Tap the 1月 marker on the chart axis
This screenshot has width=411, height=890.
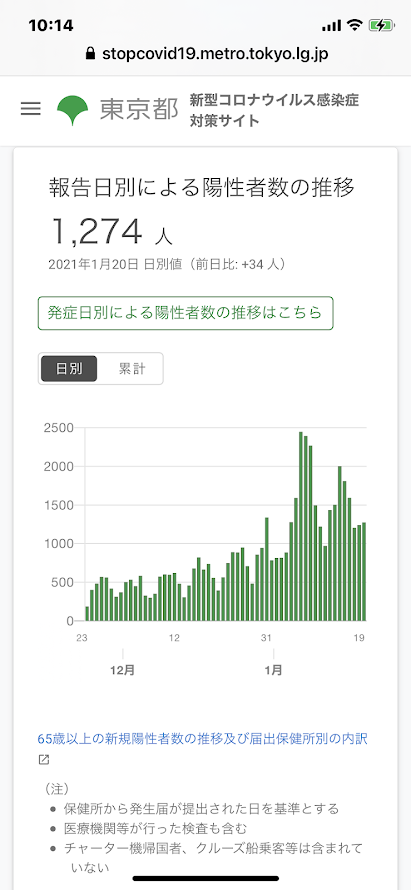click(273, 670)
